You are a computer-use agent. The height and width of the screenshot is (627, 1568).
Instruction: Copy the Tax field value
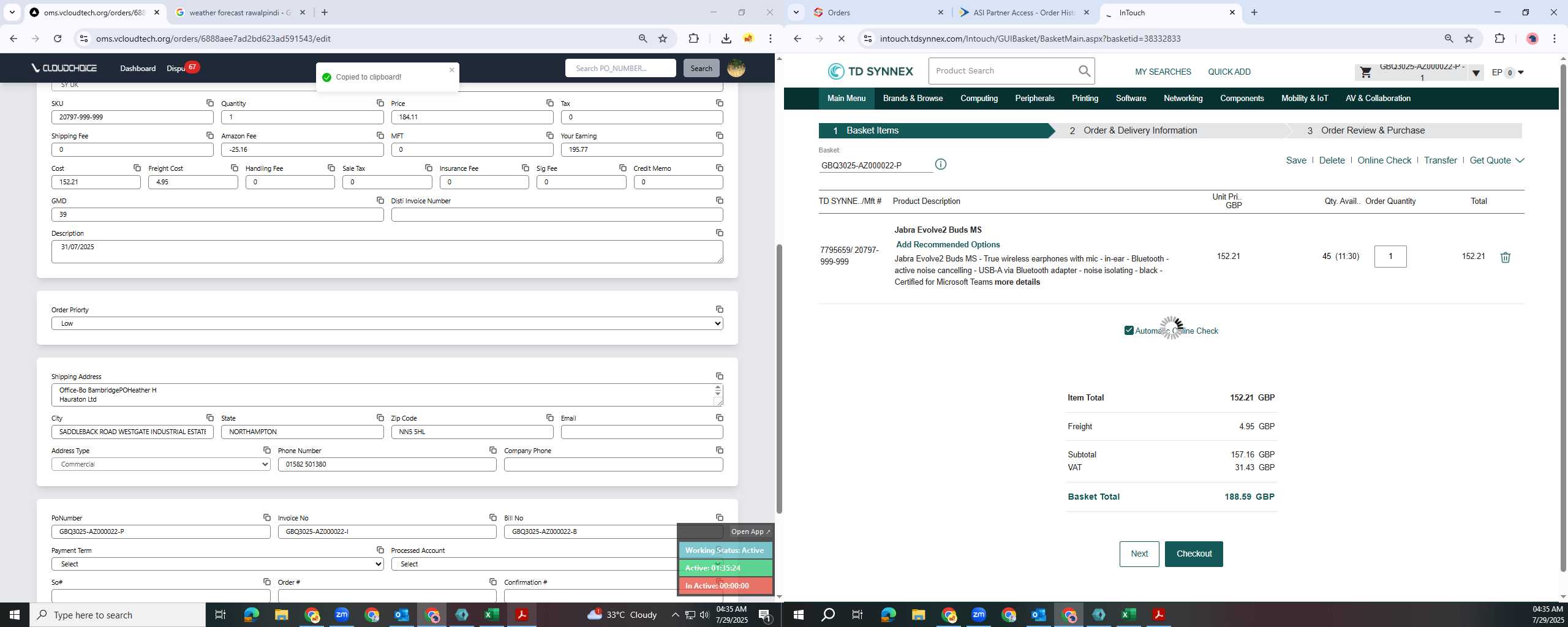pyautogui.click(x=719, y=103)
